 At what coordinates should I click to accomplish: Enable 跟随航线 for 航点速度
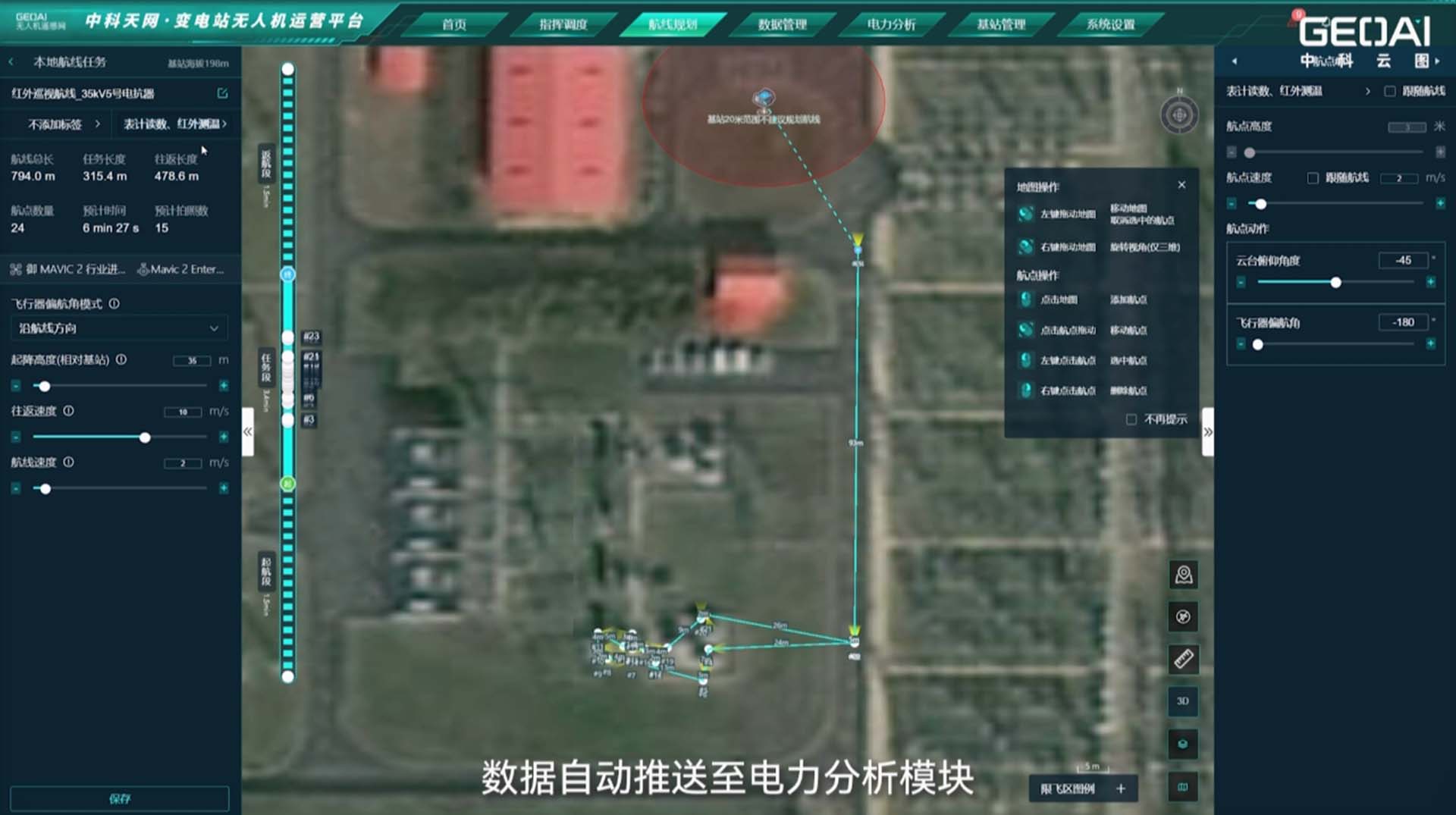(x=1313, y=178)
